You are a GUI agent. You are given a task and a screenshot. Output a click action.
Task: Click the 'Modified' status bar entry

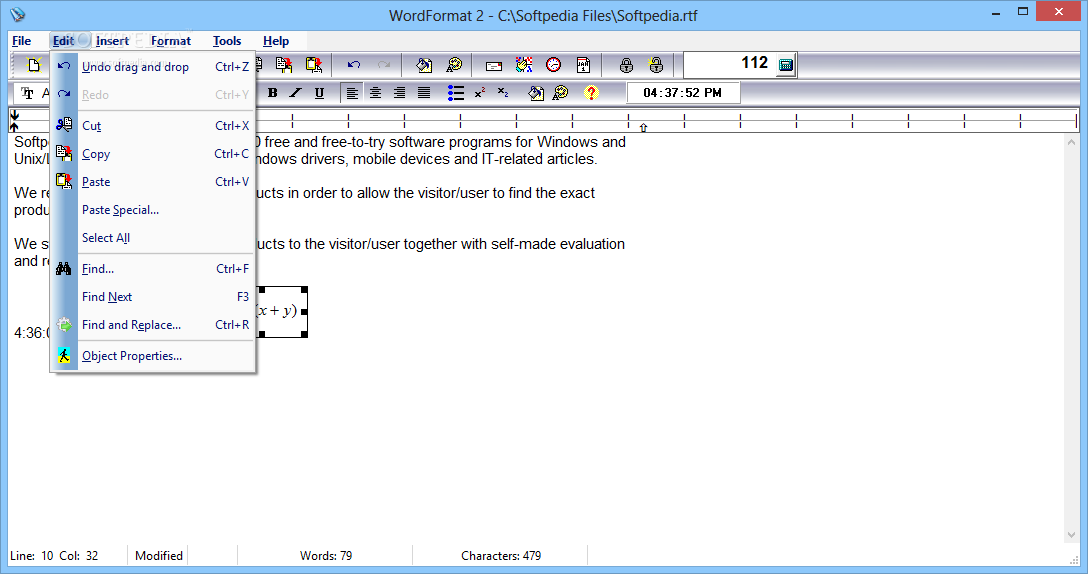(159, 556)
